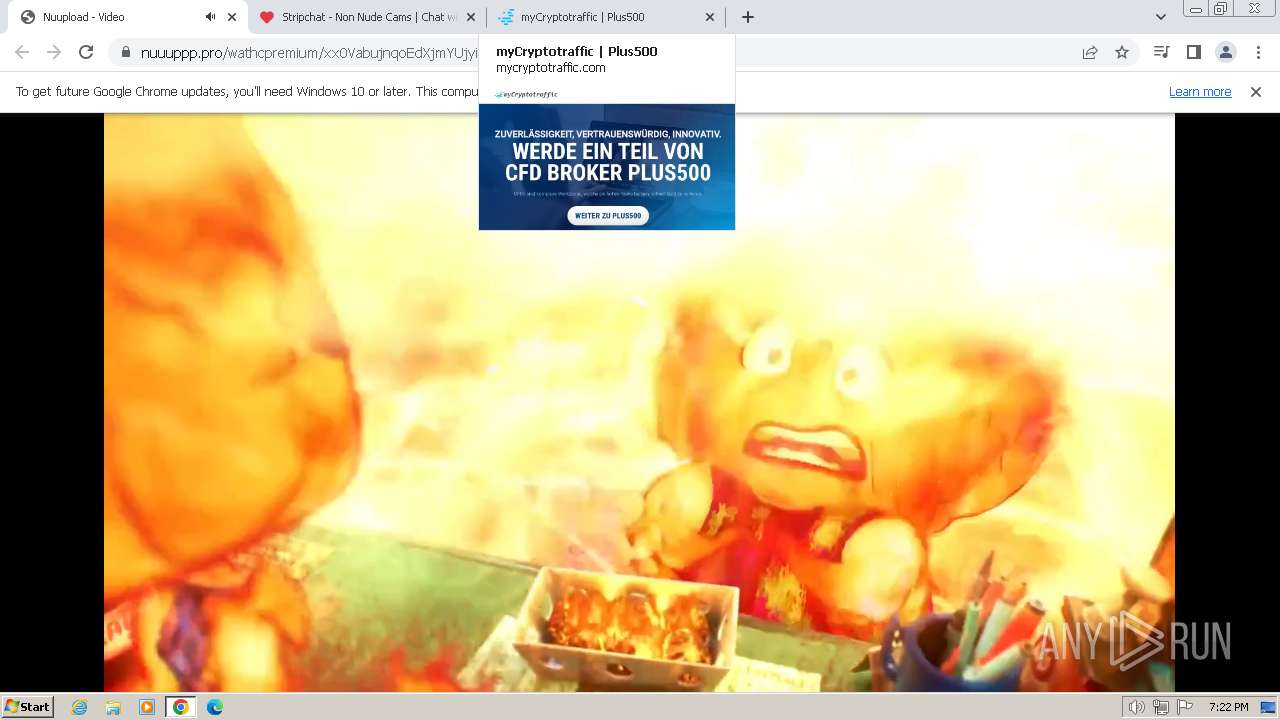The image size is (1280, 720).
Task: Open media controls icon
Action: tap(1161, 52)
